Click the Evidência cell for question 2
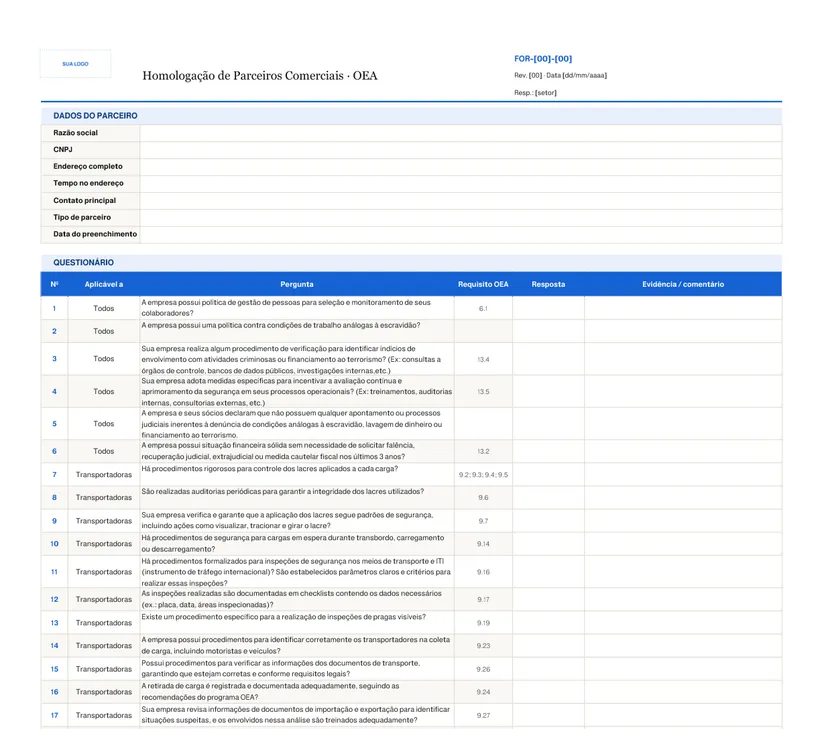The height and width of the screenshot is (729, 832). point(683,331)
